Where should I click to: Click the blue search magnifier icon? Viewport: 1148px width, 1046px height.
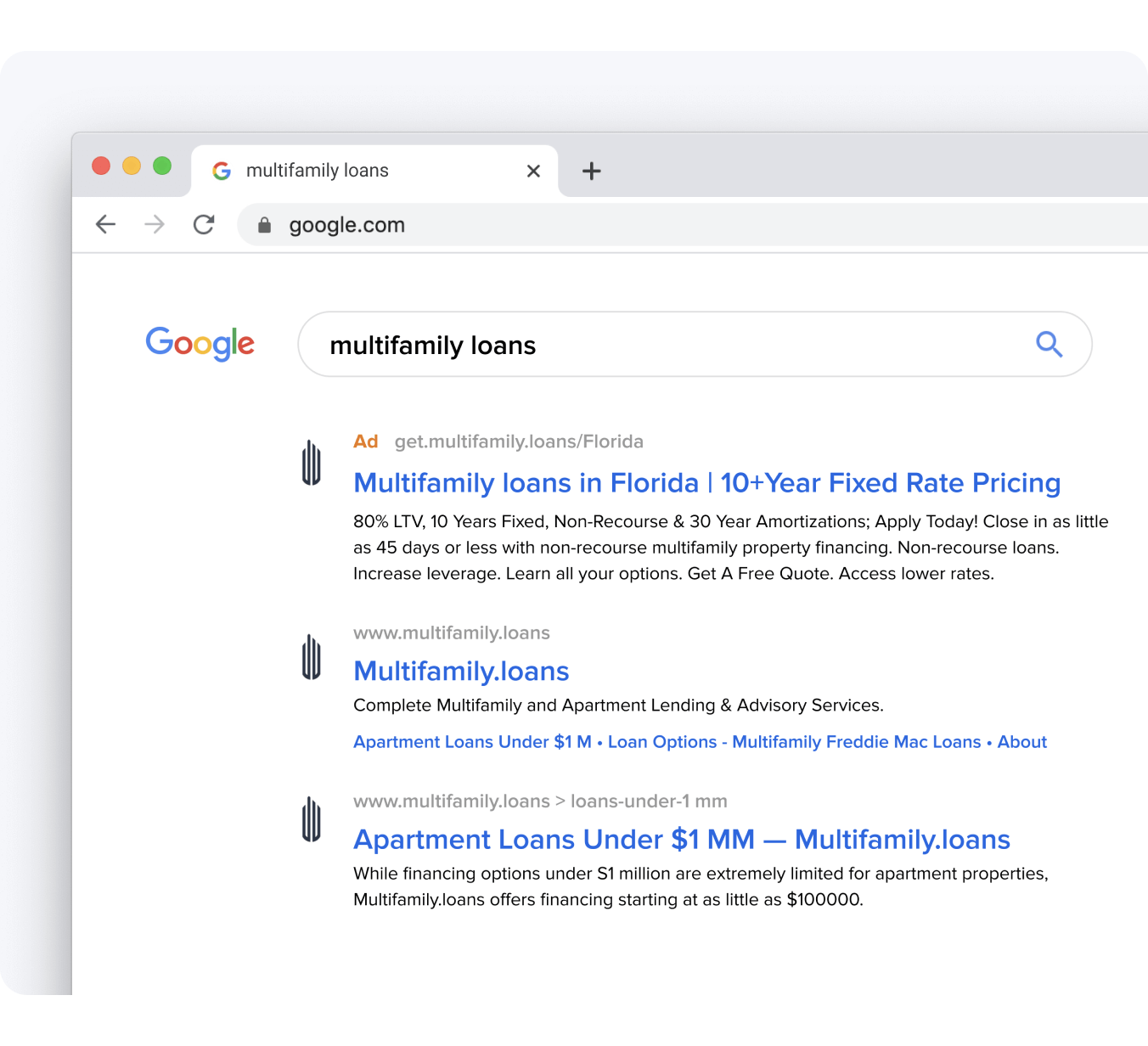point(1049,344)
